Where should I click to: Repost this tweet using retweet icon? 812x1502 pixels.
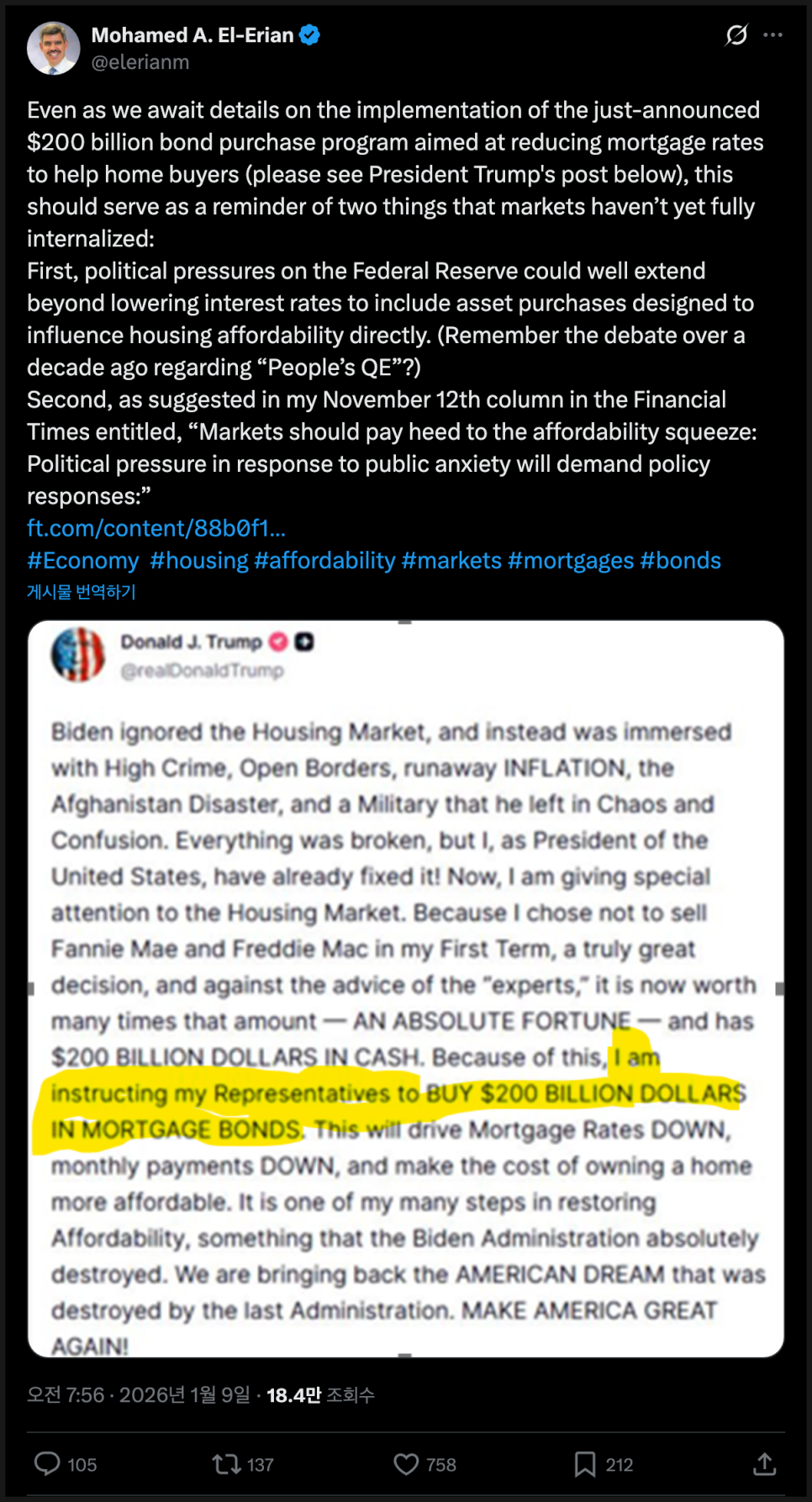pyautogui.click(x=227, y=1464)
